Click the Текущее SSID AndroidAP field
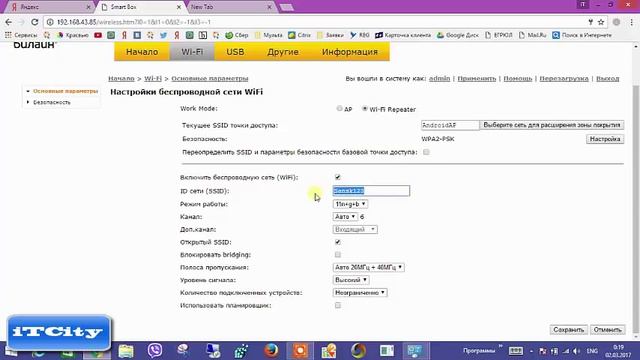This screenshot has height=360, width=640. (450, 125)
